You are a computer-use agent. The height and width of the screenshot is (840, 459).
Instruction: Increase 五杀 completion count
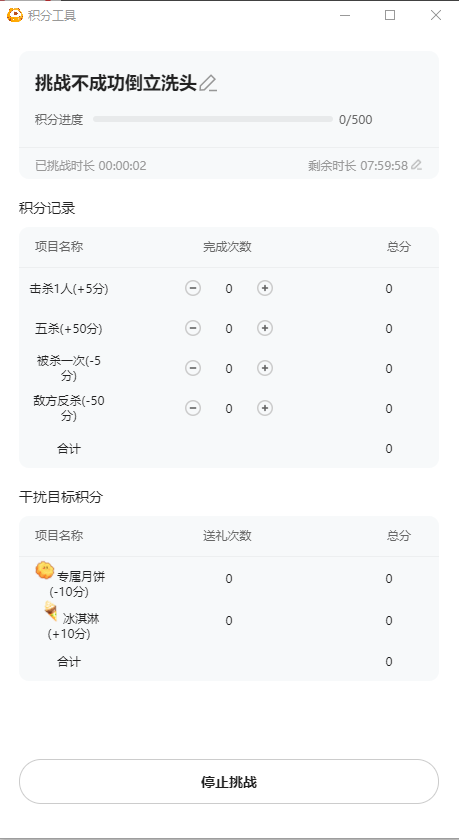265,328
